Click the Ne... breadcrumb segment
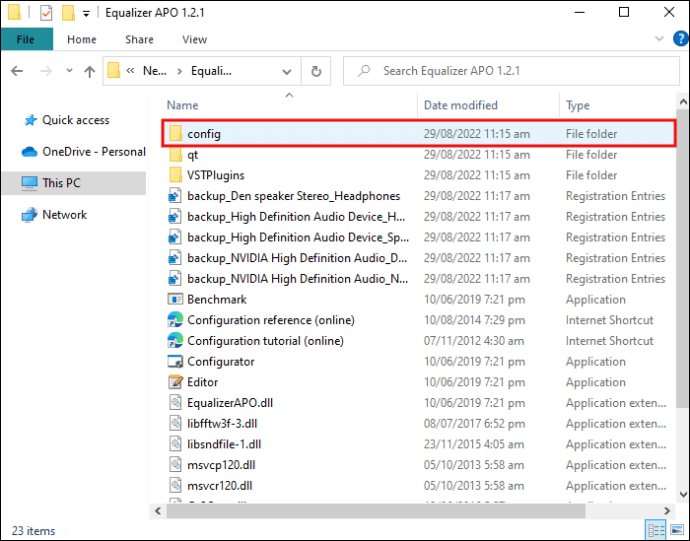The image size is (690, 541). click(x=154, y=71)
